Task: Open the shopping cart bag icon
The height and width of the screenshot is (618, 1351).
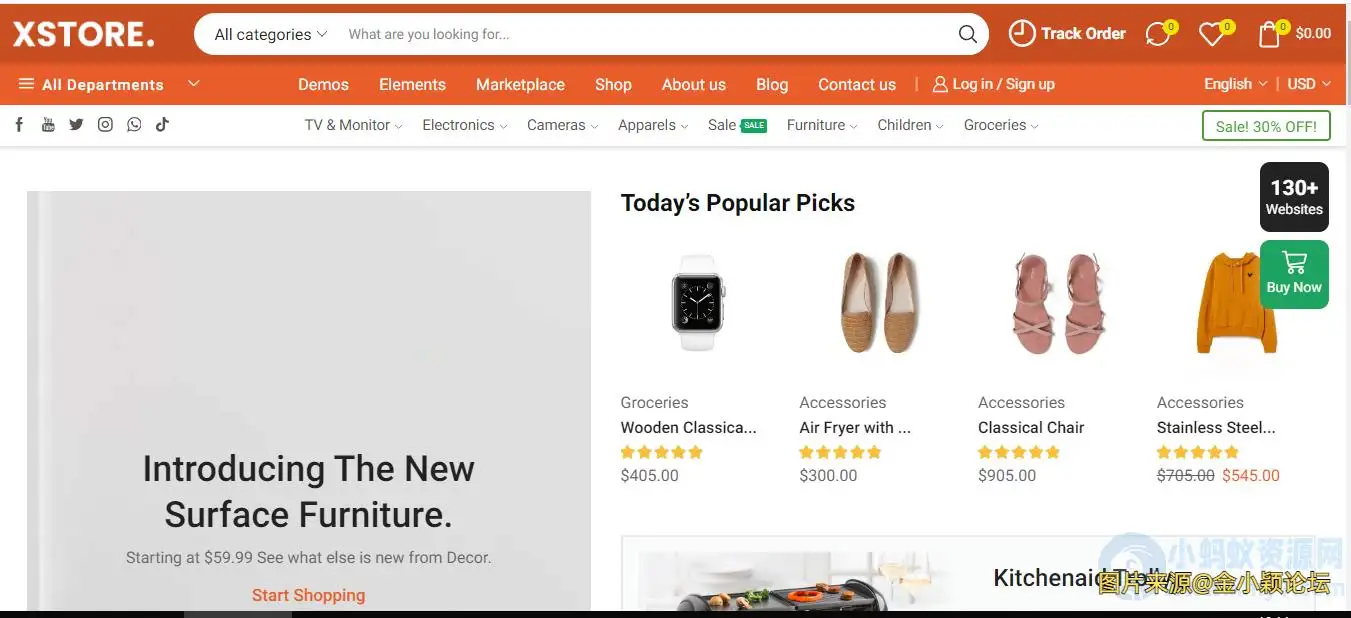Action: (x=1269, y=34)
